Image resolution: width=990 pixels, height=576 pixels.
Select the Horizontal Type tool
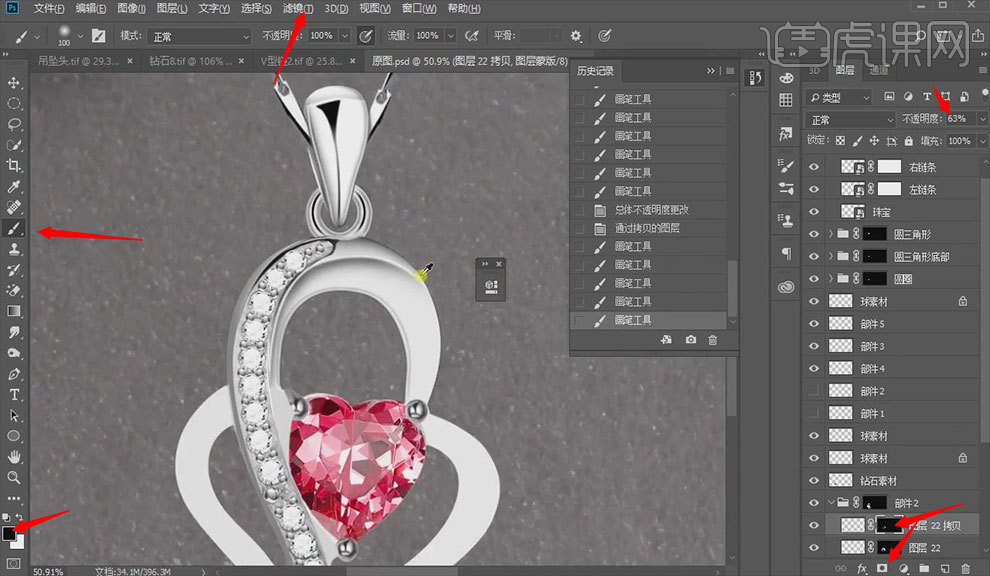(15, 394)
